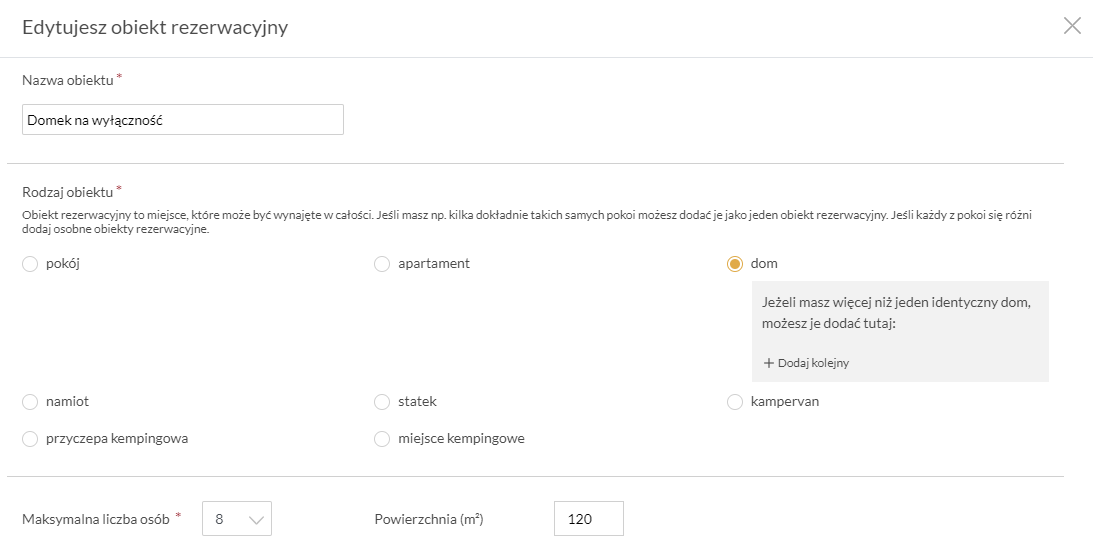Click the "Edytujesz obiekt rezerwacyjny" dialog title
This screenshot has width=1093, height=555.
tap(155, 27)
